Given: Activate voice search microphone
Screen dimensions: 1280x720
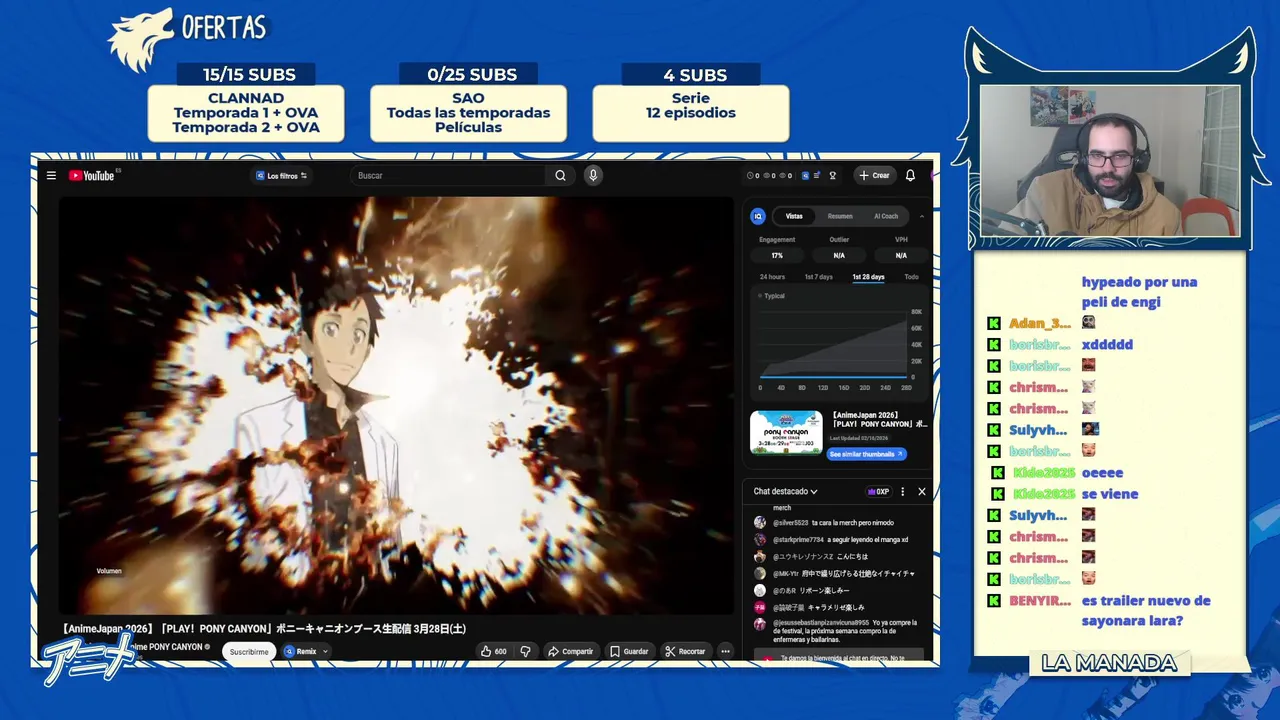Looking at the screenshot, I should [593, 175].
